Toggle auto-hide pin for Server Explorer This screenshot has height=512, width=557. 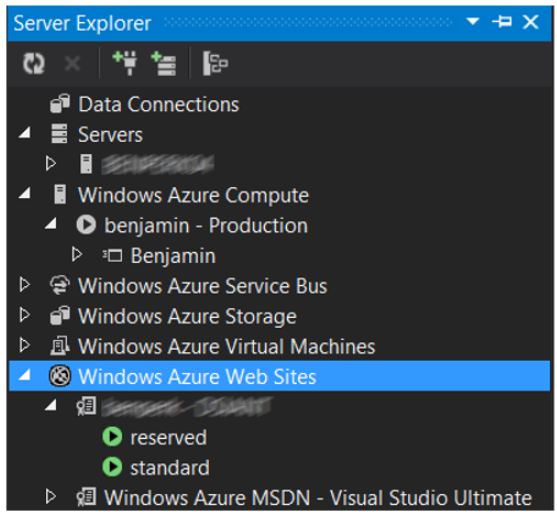click(x=502, y=22)
